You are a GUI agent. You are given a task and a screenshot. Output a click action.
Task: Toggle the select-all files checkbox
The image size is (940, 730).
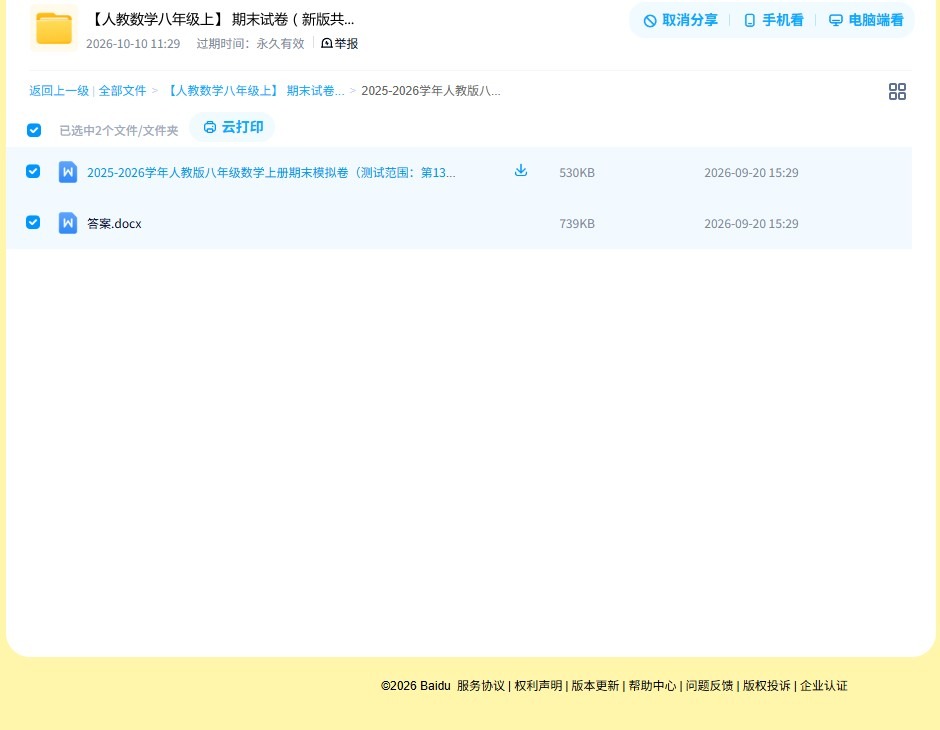pyautogui.click(x=34, y=130)
